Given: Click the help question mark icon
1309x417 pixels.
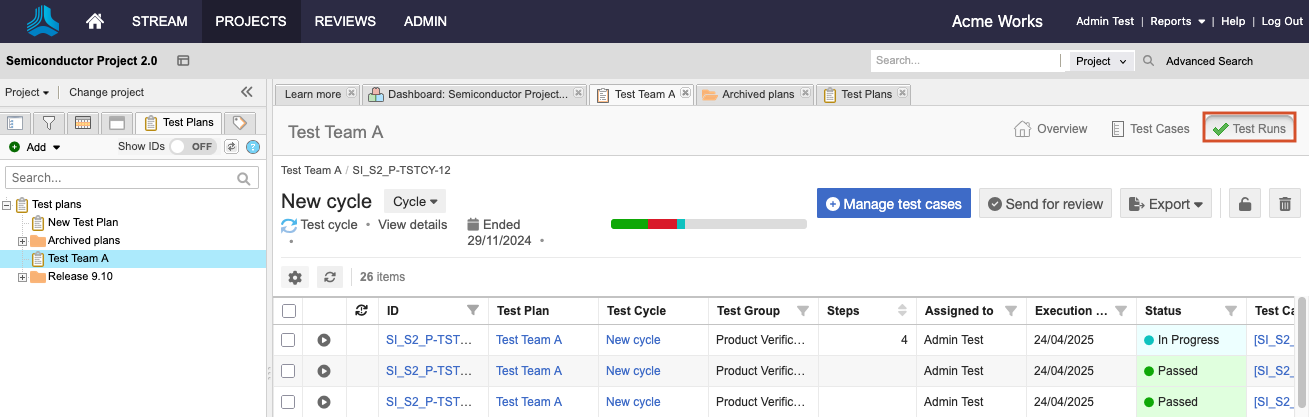Looking at the screenshot, I should (253, 147).
